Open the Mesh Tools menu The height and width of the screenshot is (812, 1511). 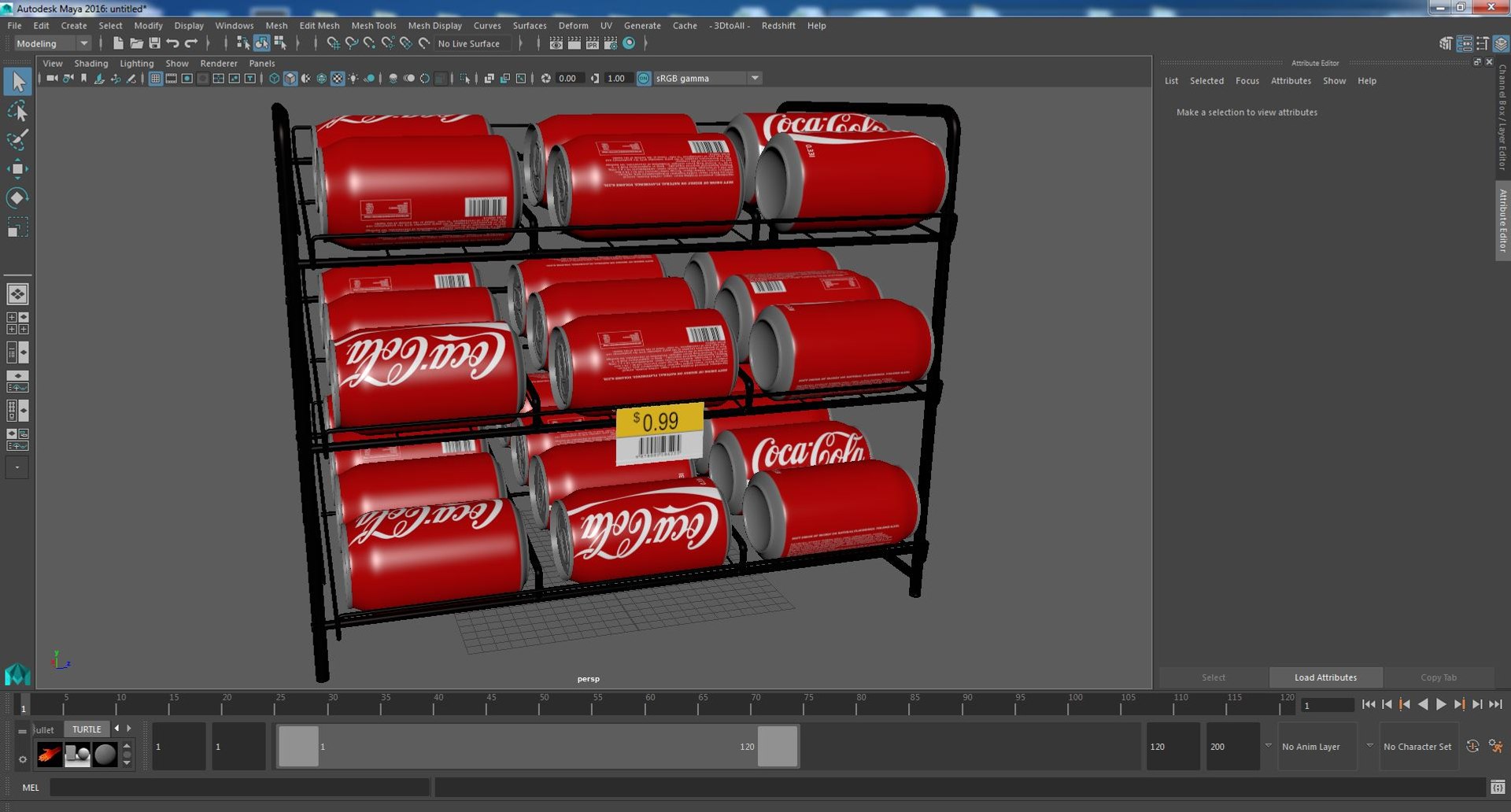pos(373,25)
